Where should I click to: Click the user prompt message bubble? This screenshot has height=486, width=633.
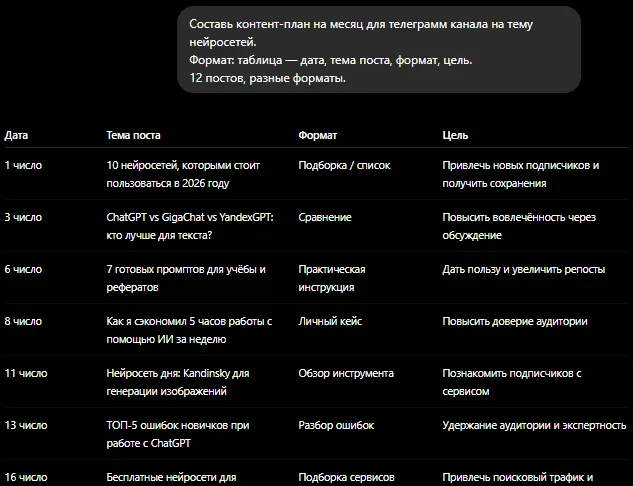[379, 50]
